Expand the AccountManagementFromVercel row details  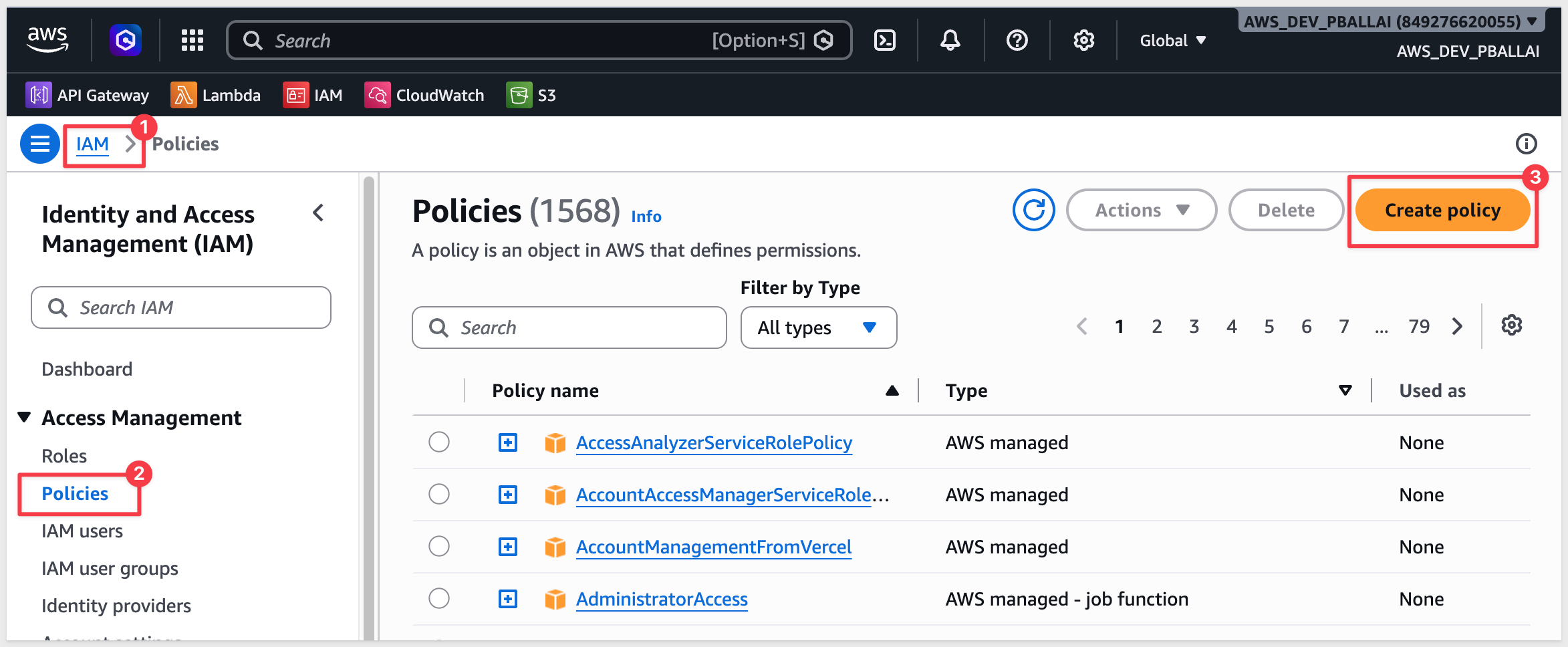[x=508, y=547]
